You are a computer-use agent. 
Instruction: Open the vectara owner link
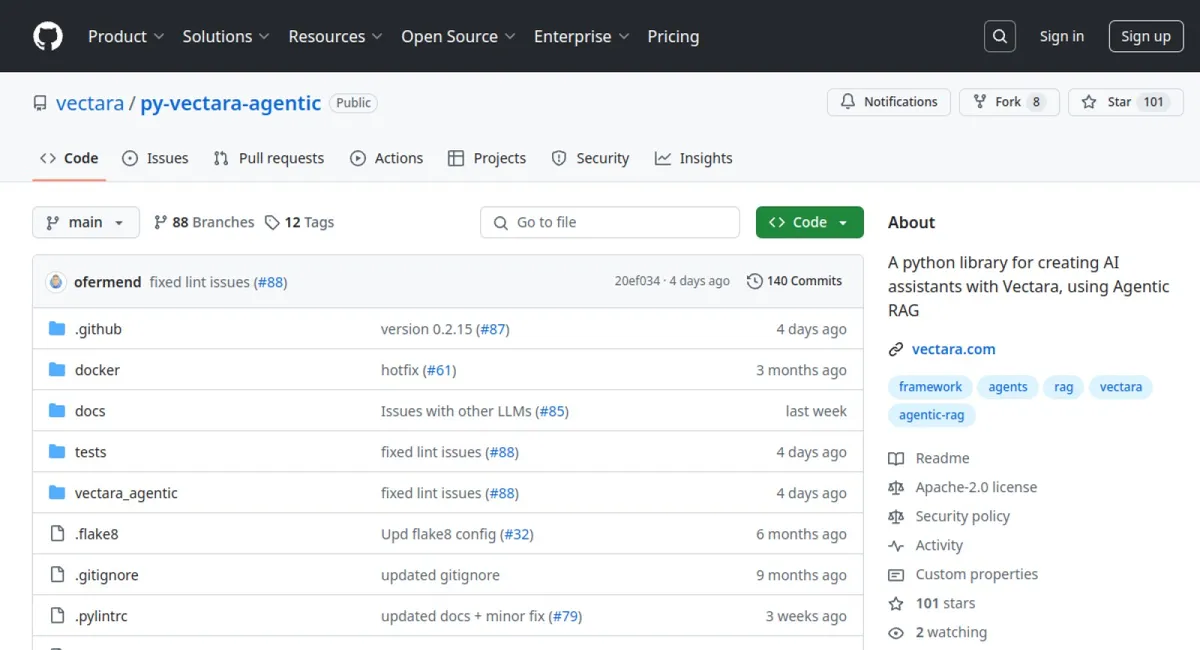tap(90, 103)
